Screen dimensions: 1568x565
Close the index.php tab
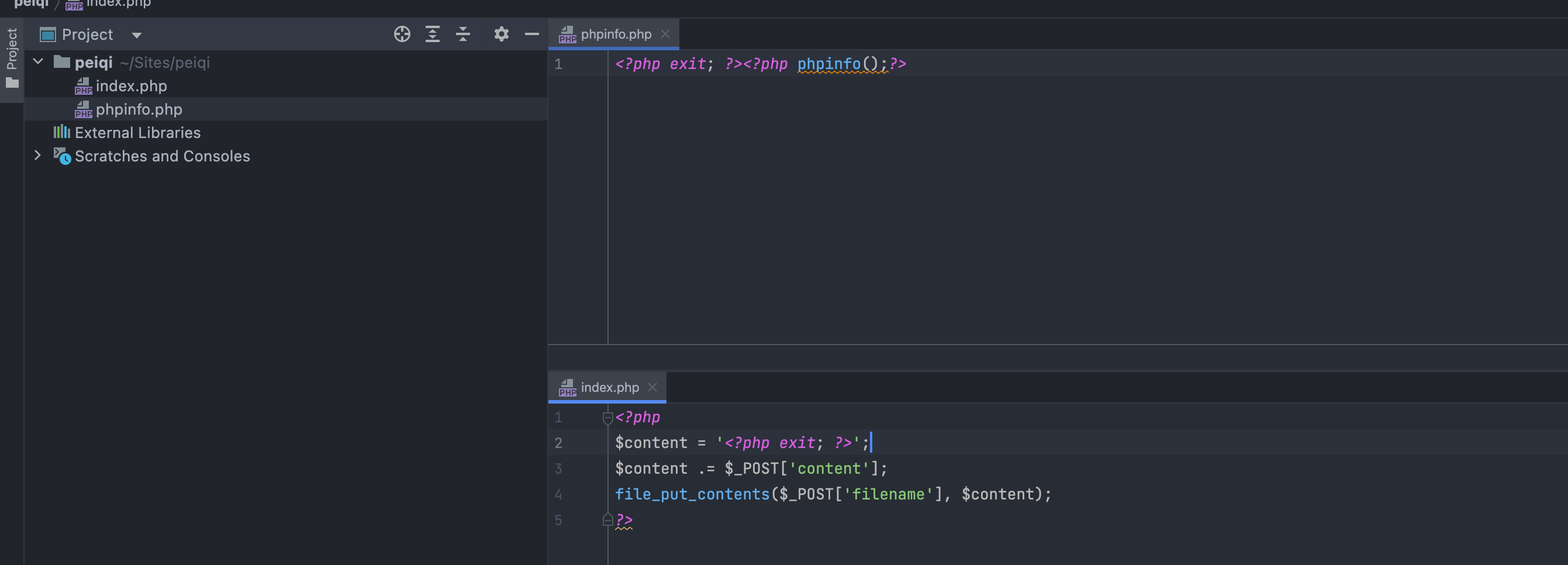pyautogui.click(x=652, y=387)
